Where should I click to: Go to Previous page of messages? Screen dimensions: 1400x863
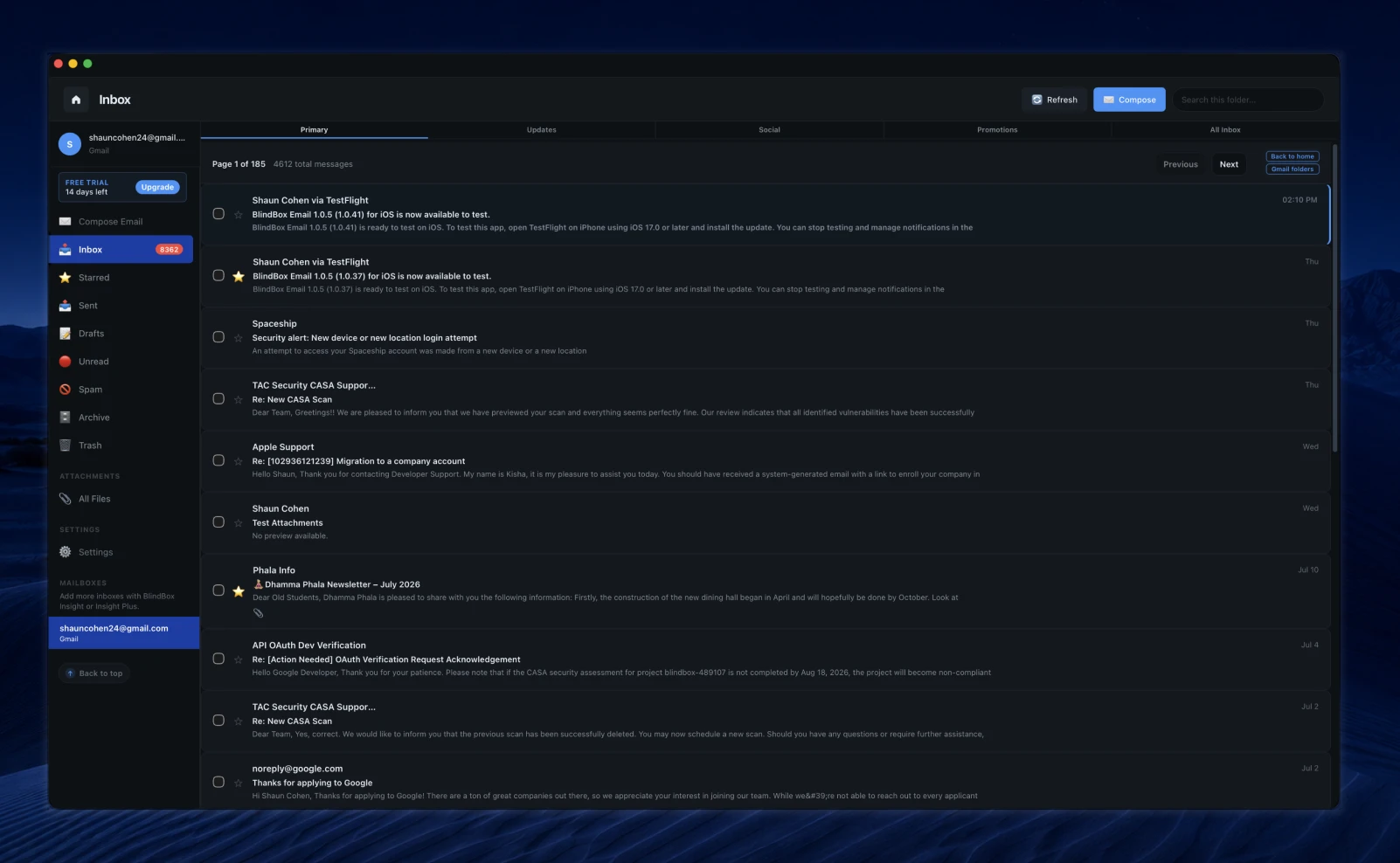point(1180,164)
